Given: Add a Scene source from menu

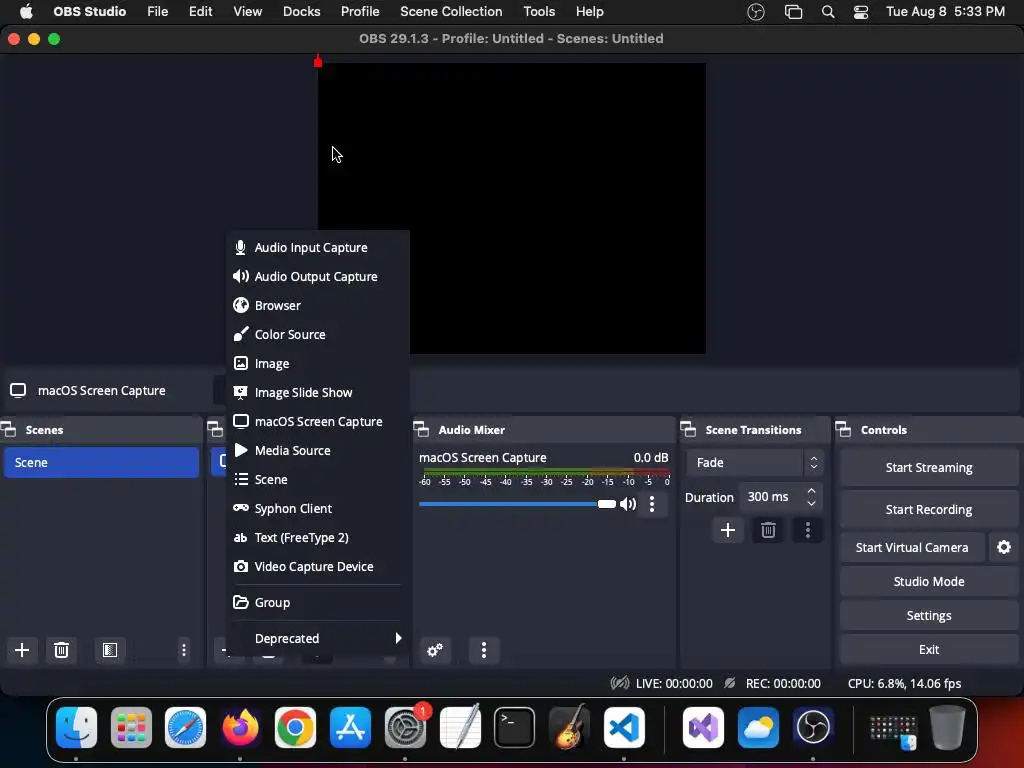Looking at the screenshot, I should tap(317, 479).
